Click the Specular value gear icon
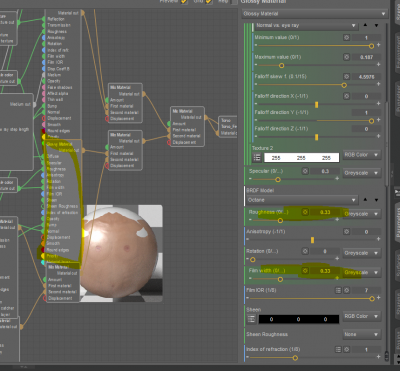 click(305, 171)
